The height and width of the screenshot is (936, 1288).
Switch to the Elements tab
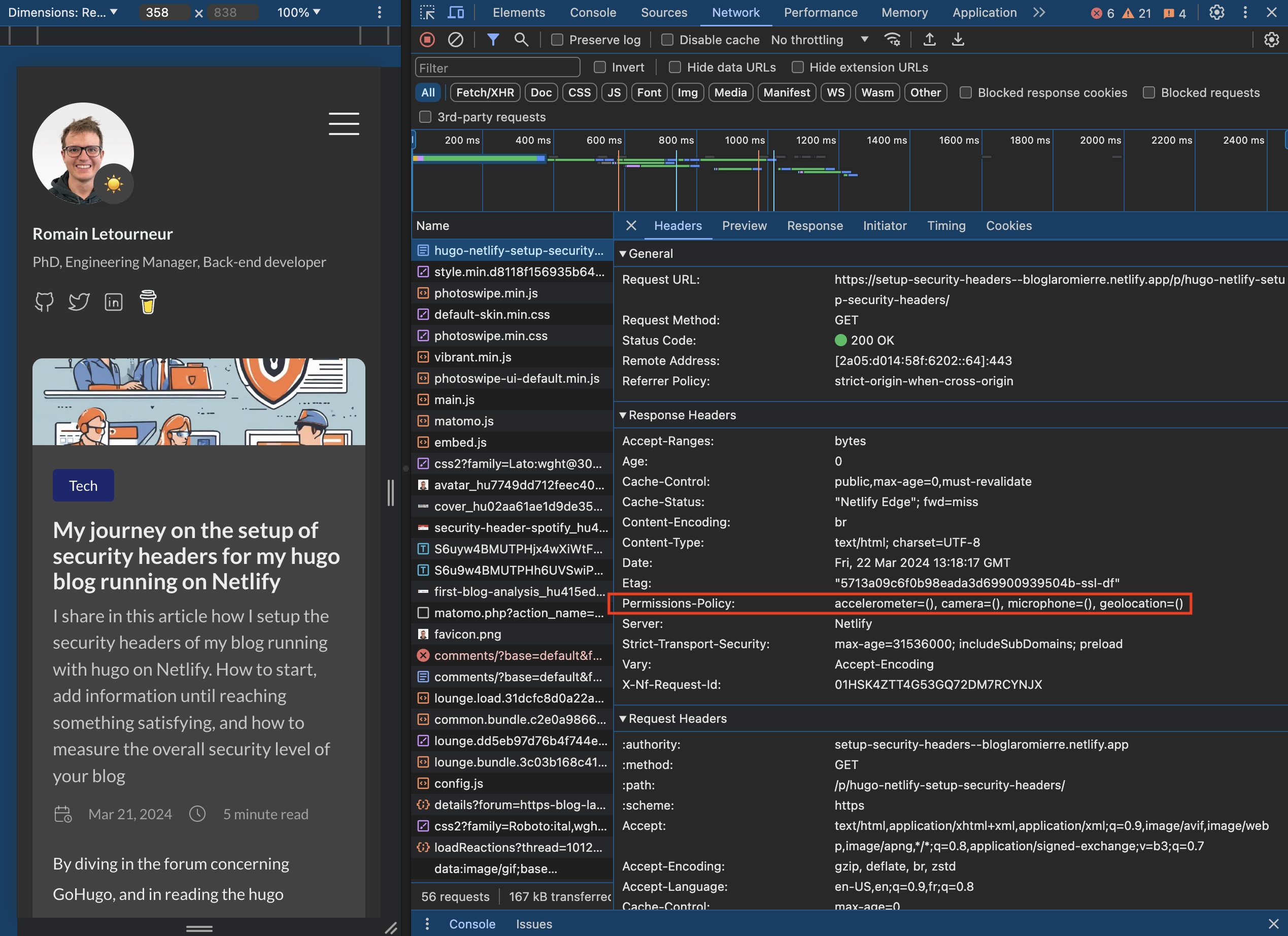[x=519, y=13]
